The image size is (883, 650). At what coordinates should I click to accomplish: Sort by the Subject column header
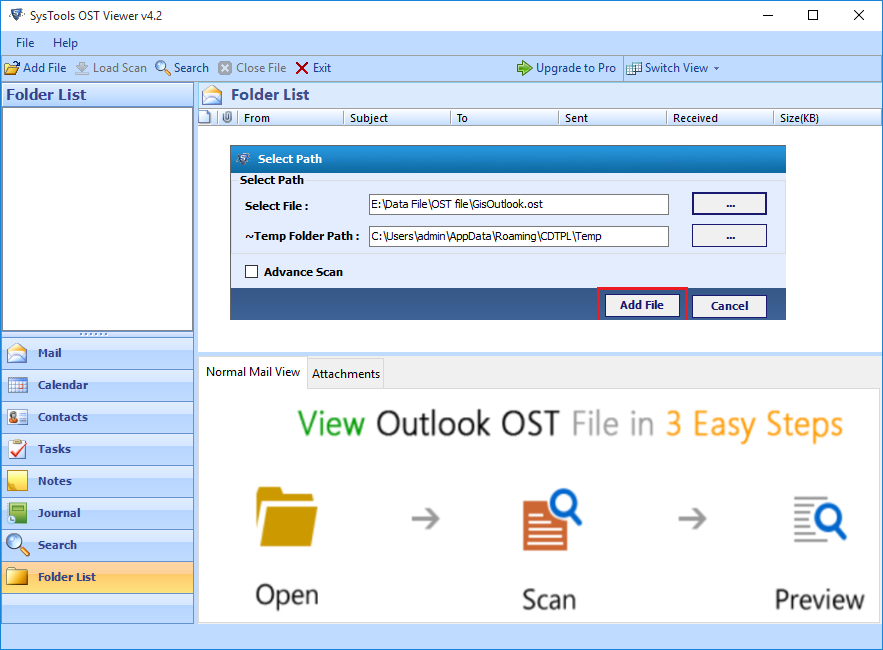tap(397, 118)
